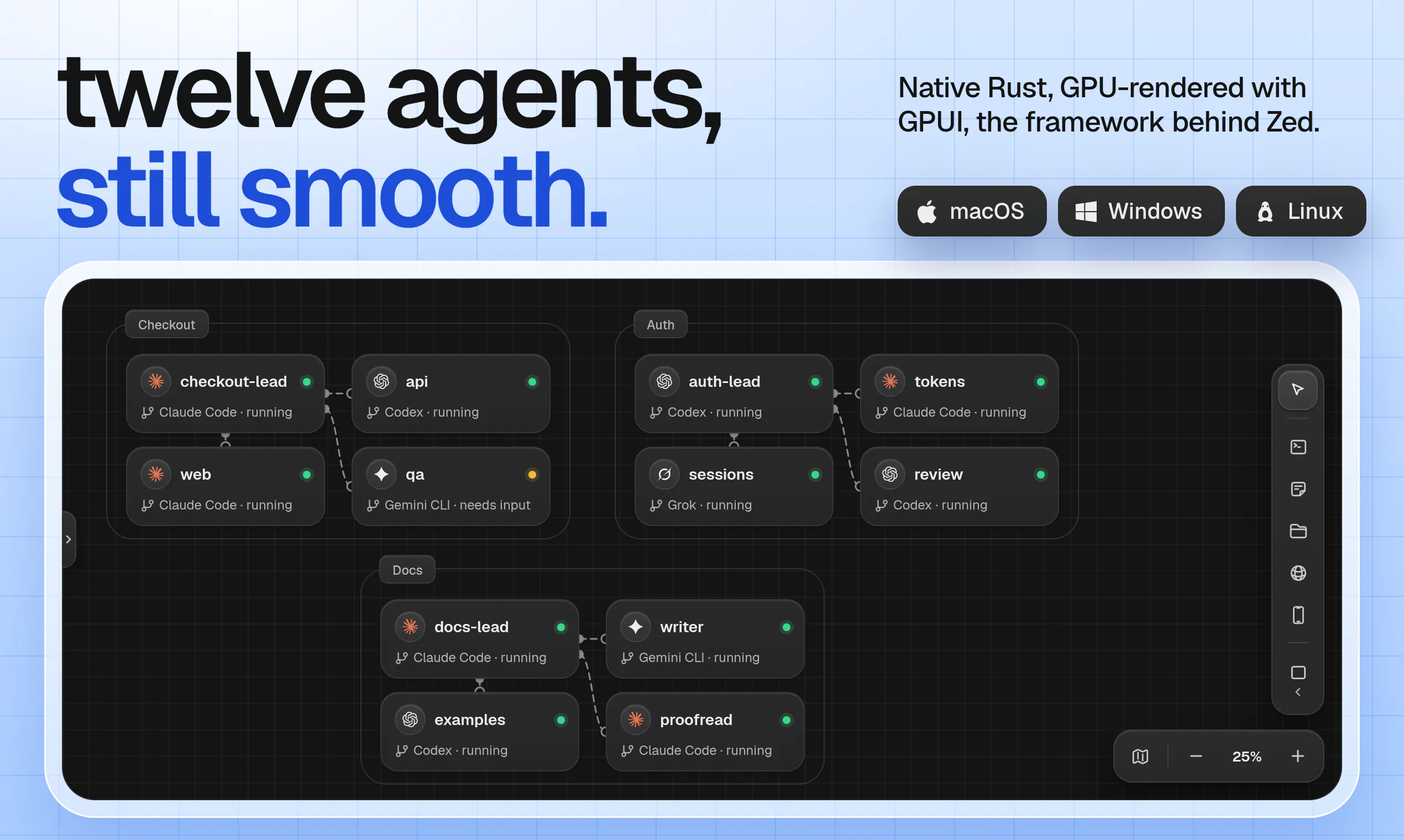This screenshot has height=840, width=1404.
Task: Click the green status dot on auth-lead
Action: 815,382
